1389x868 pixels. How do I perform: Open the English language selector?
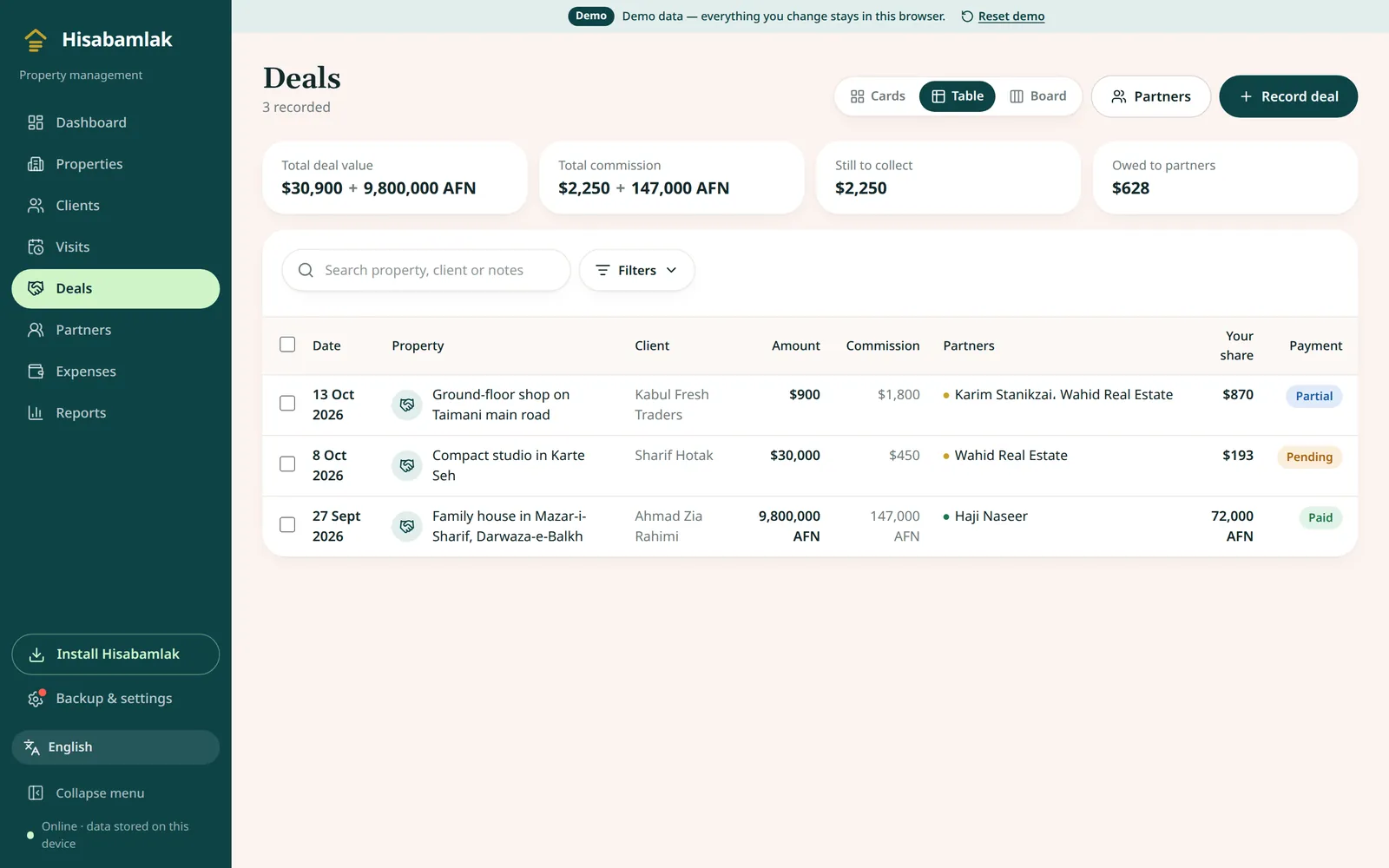(115, 747)
